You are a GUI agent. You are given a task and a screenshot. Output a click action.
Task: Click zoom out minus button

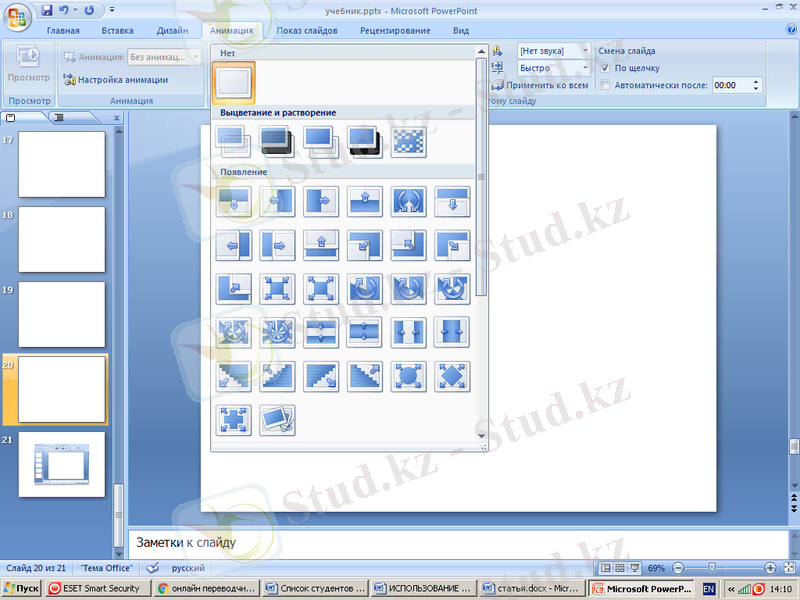[x=678, y=568]
